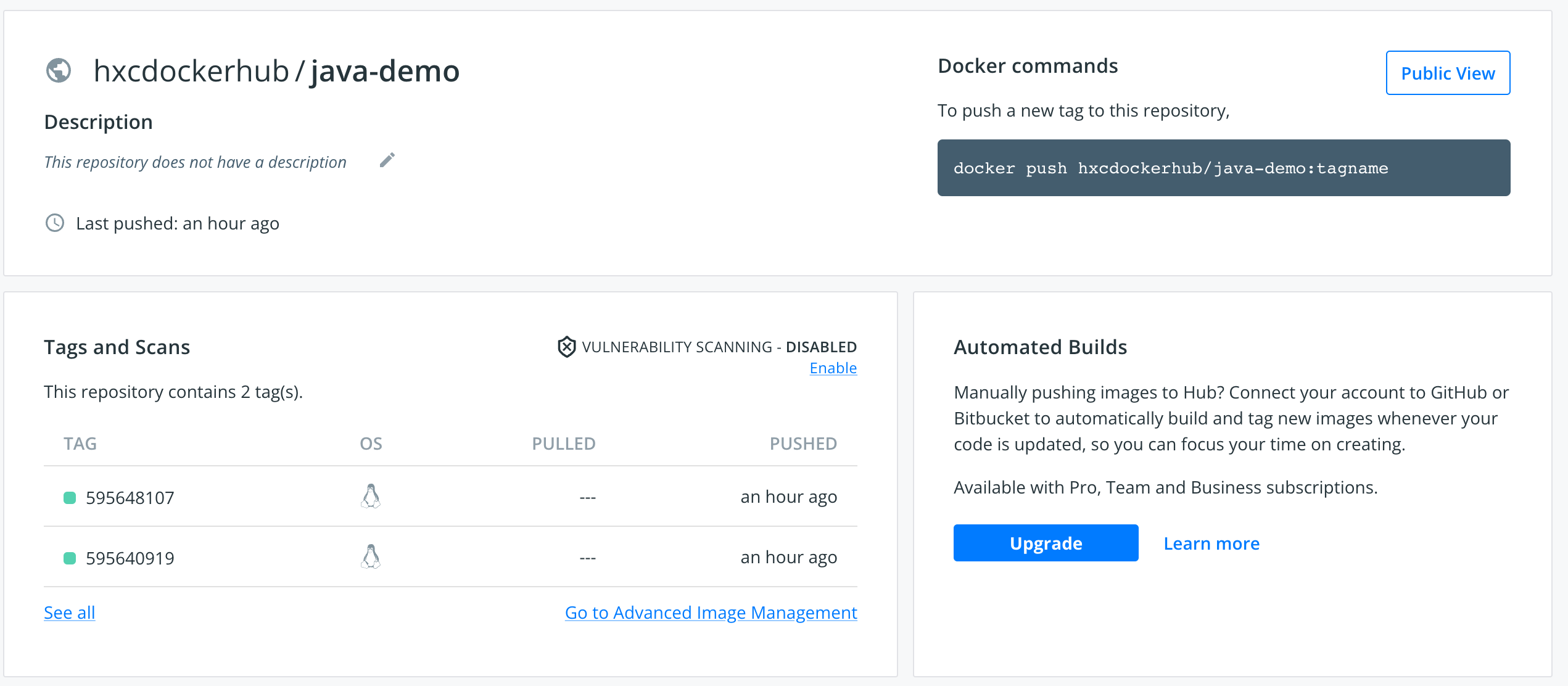Image resolution: width=1568 pixels, height=686 pixels.
Task: Click the clock icon beside Last pushed
Action: [55, 223]
